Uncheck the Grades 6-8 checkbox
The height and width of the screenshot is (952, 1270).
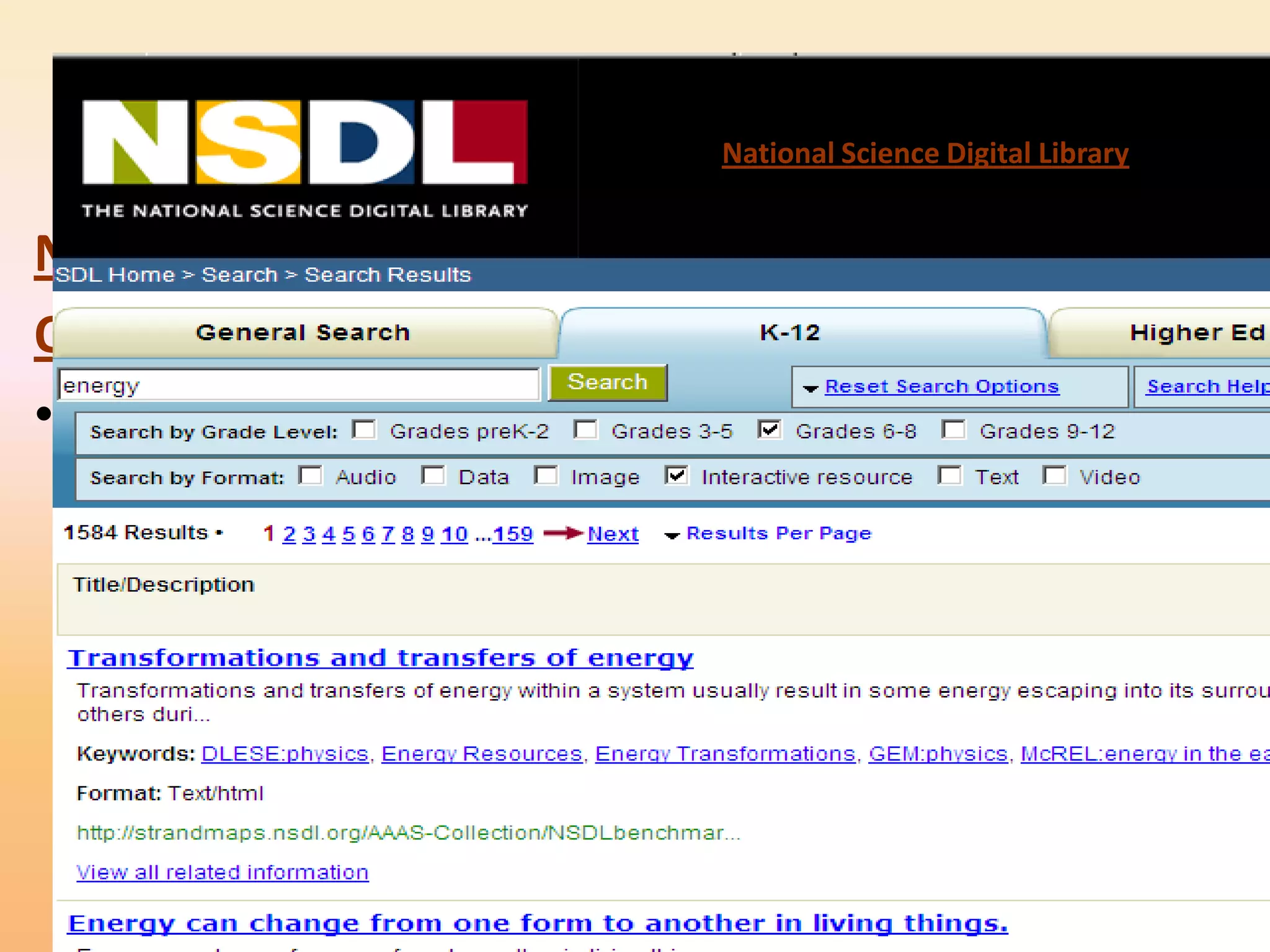point(770,429)
